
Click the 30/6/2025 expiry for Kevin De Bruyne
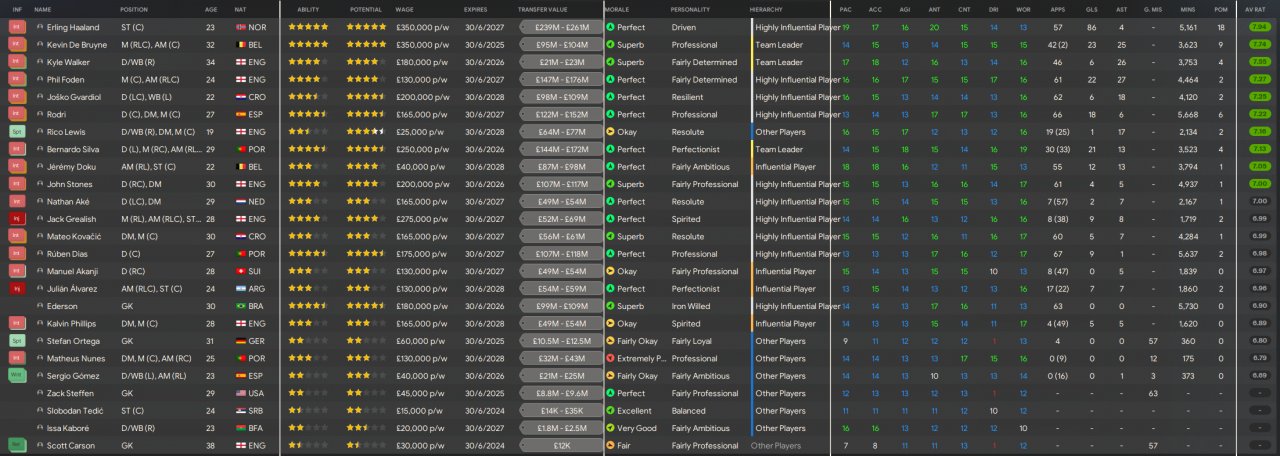click(x=482, y=45)
